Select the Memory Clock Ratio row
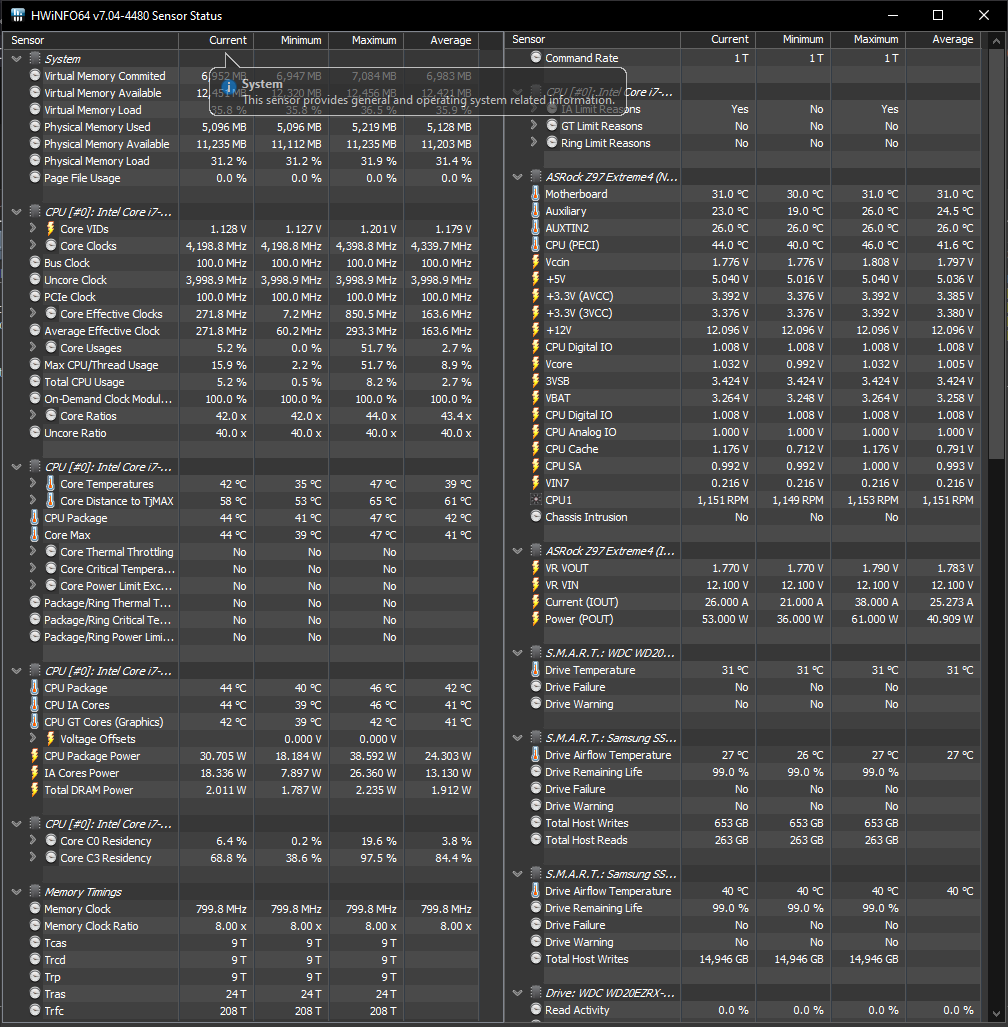This screenshot has height=1027, width=1008. pos(240,926)
